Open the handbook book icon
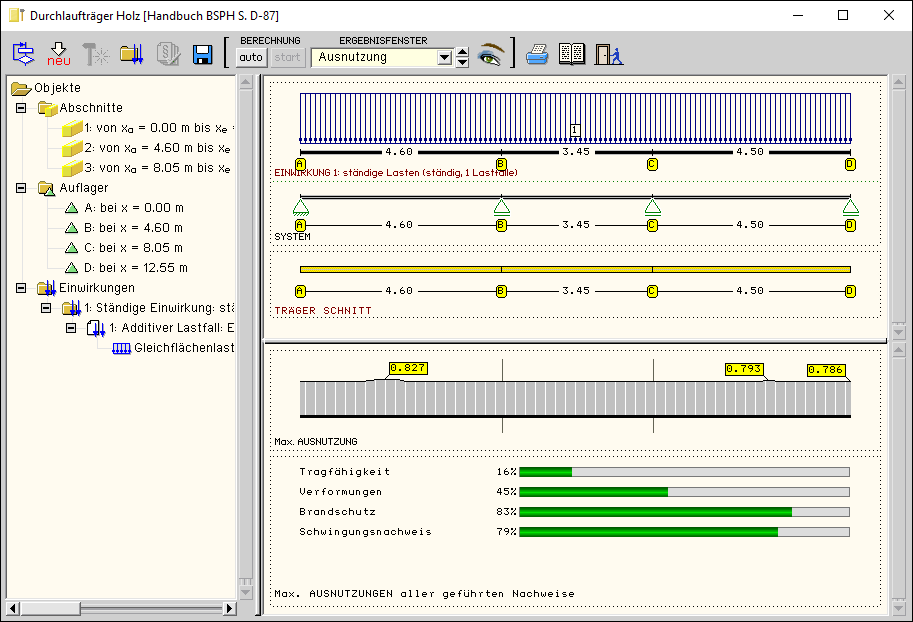 click(571, 55)
